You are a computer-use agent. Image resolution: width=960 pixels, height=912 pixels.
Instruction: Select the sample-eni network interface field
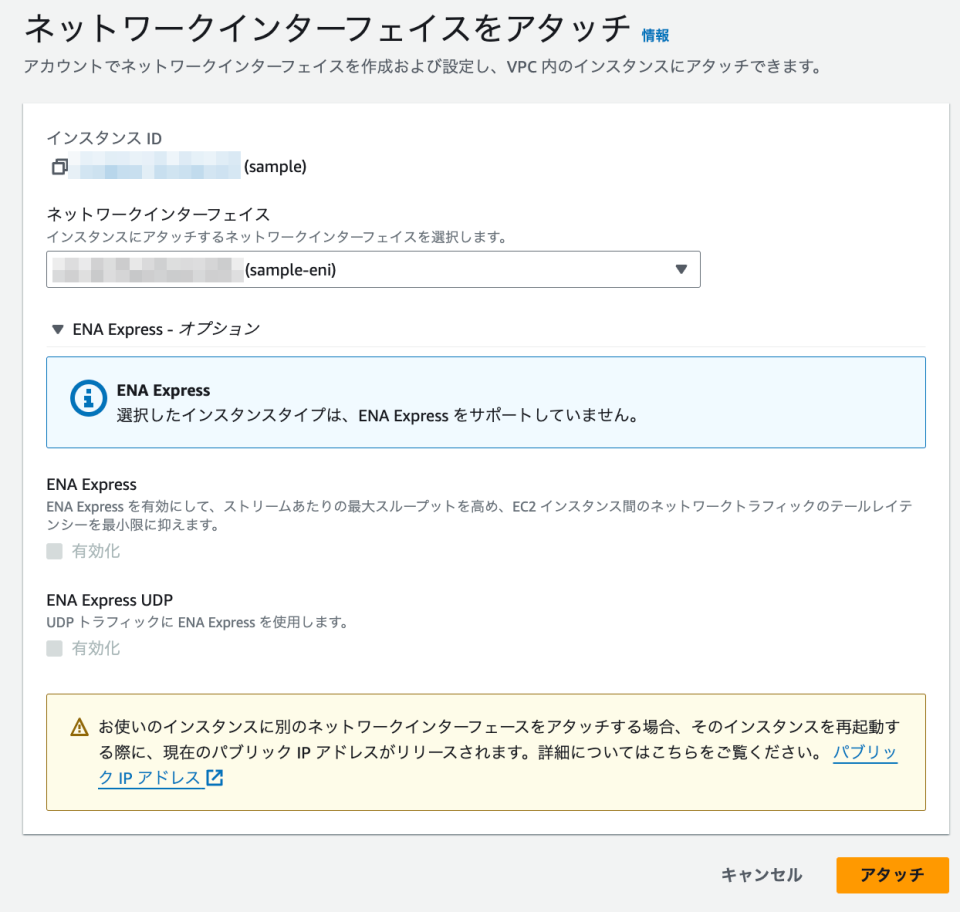[x=373, y=269]
